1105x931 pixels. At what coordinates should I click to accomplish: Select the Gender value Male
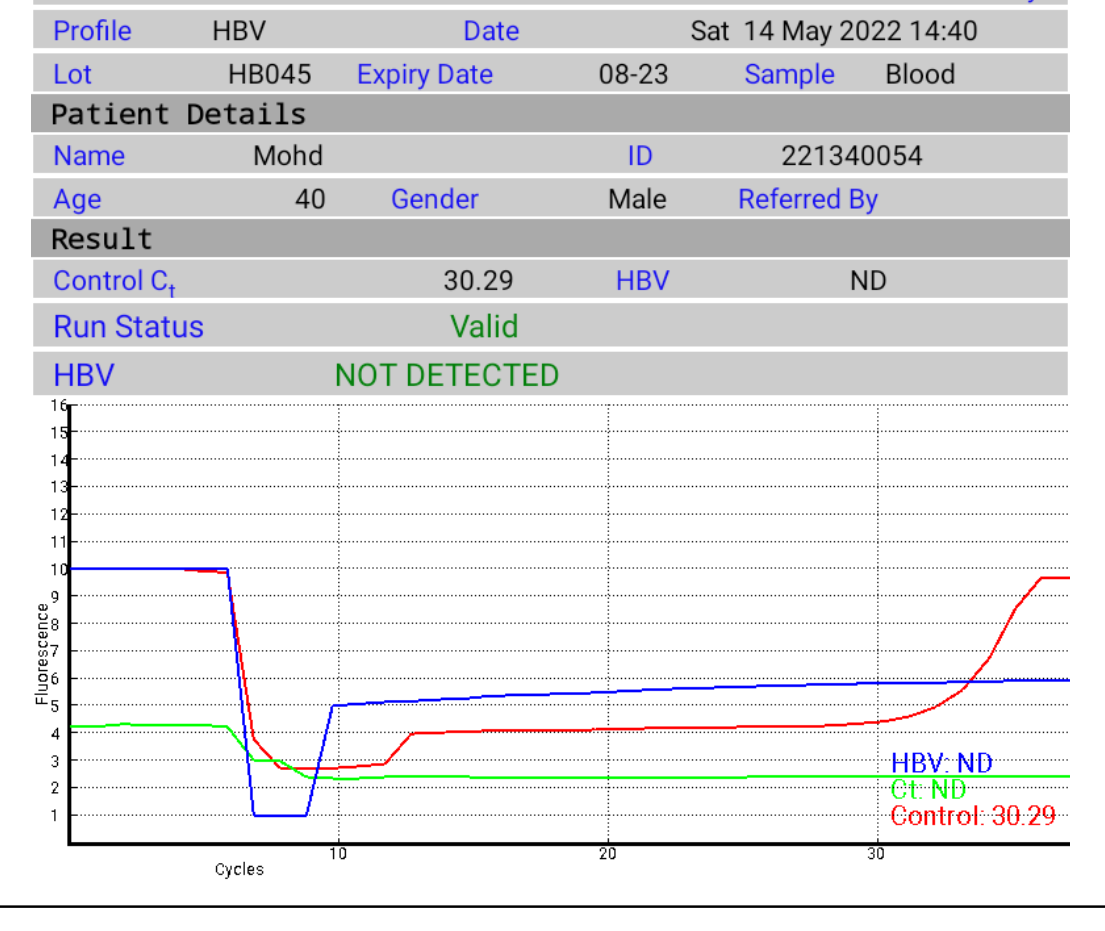click(637, 200)
